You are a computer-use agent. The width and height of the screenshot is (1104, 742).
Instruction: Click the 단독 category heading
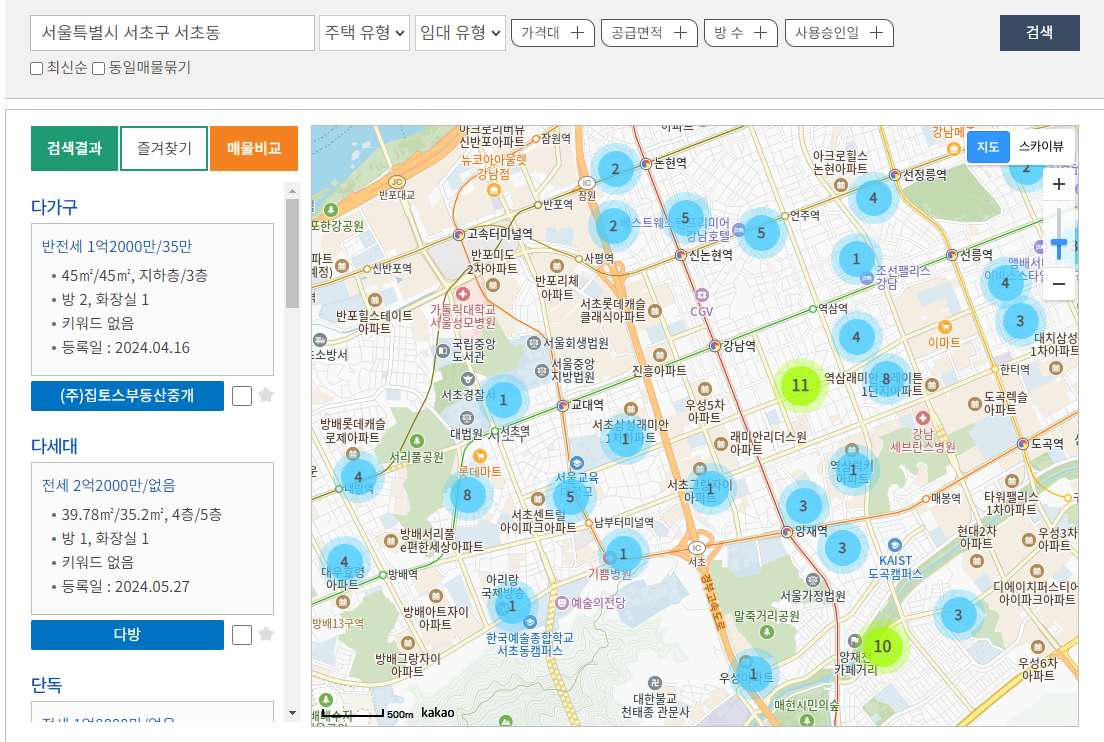point(46,684)
